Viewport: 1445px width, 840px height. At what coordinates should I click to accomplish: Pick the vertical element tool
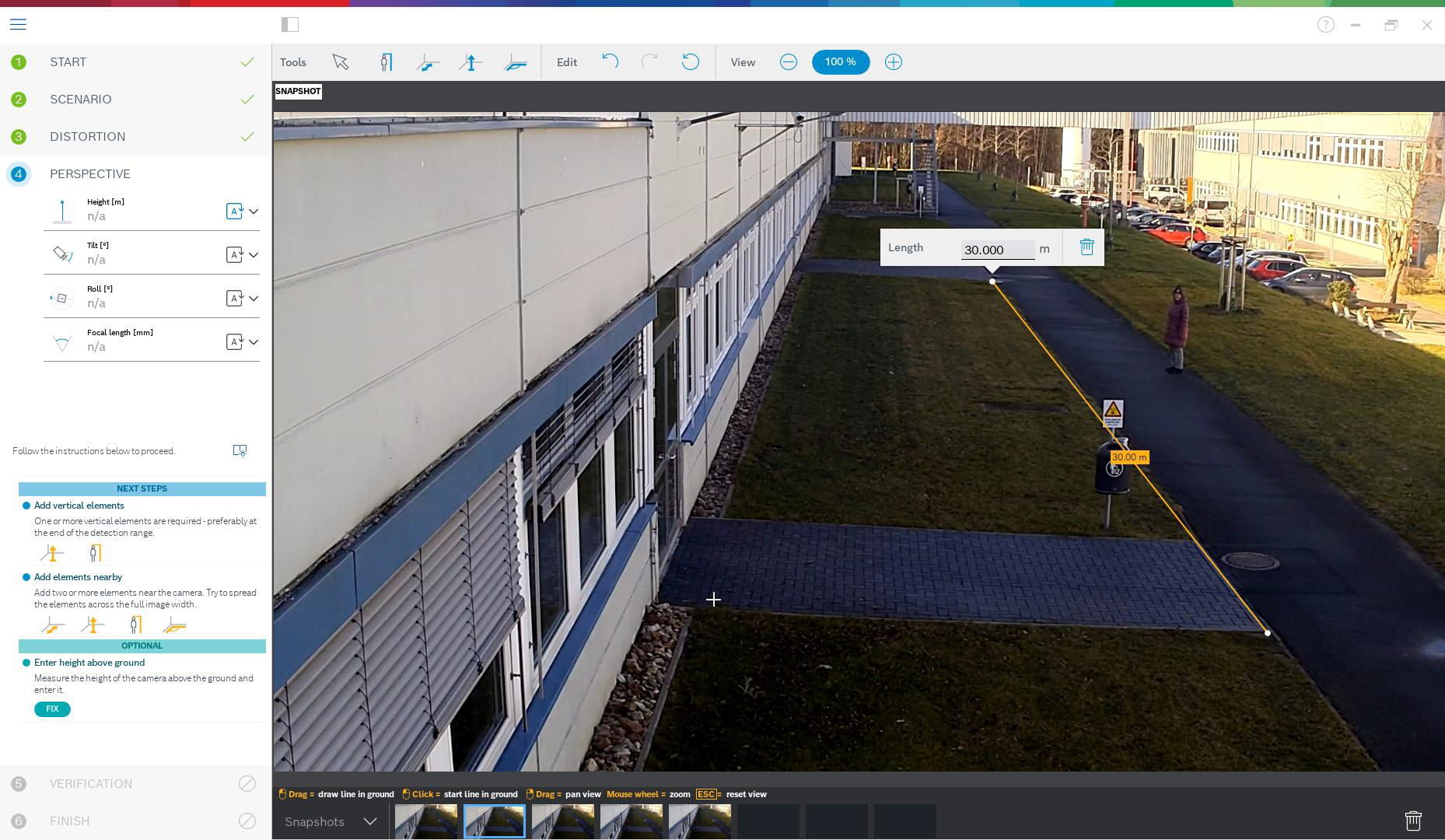[x=471, y=62]
